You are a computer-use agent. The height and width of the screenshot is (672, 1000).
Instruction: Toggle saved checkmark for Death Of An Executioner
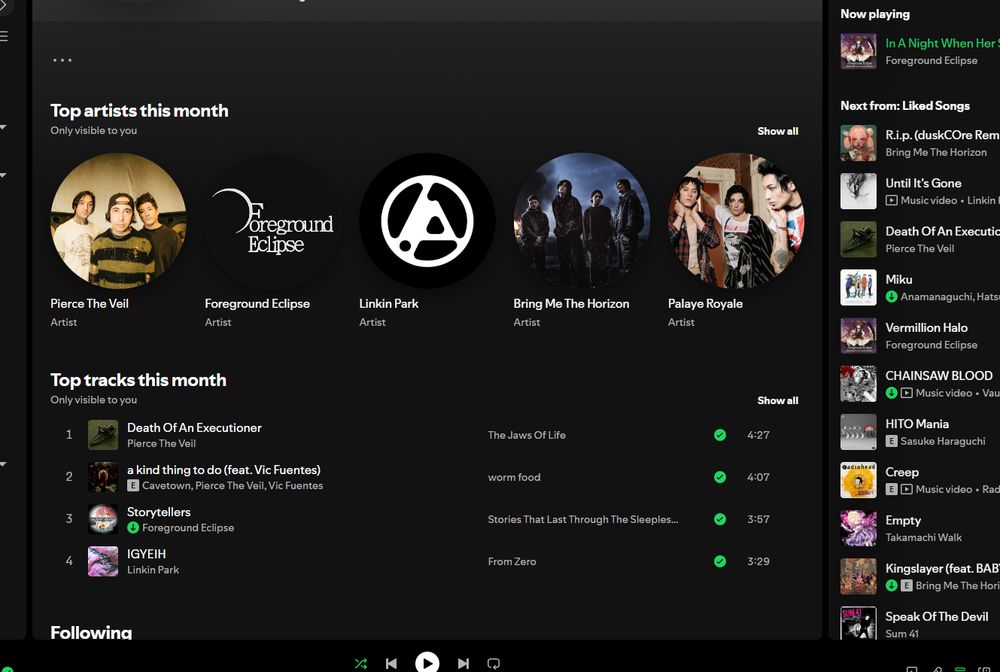[720, 435]
